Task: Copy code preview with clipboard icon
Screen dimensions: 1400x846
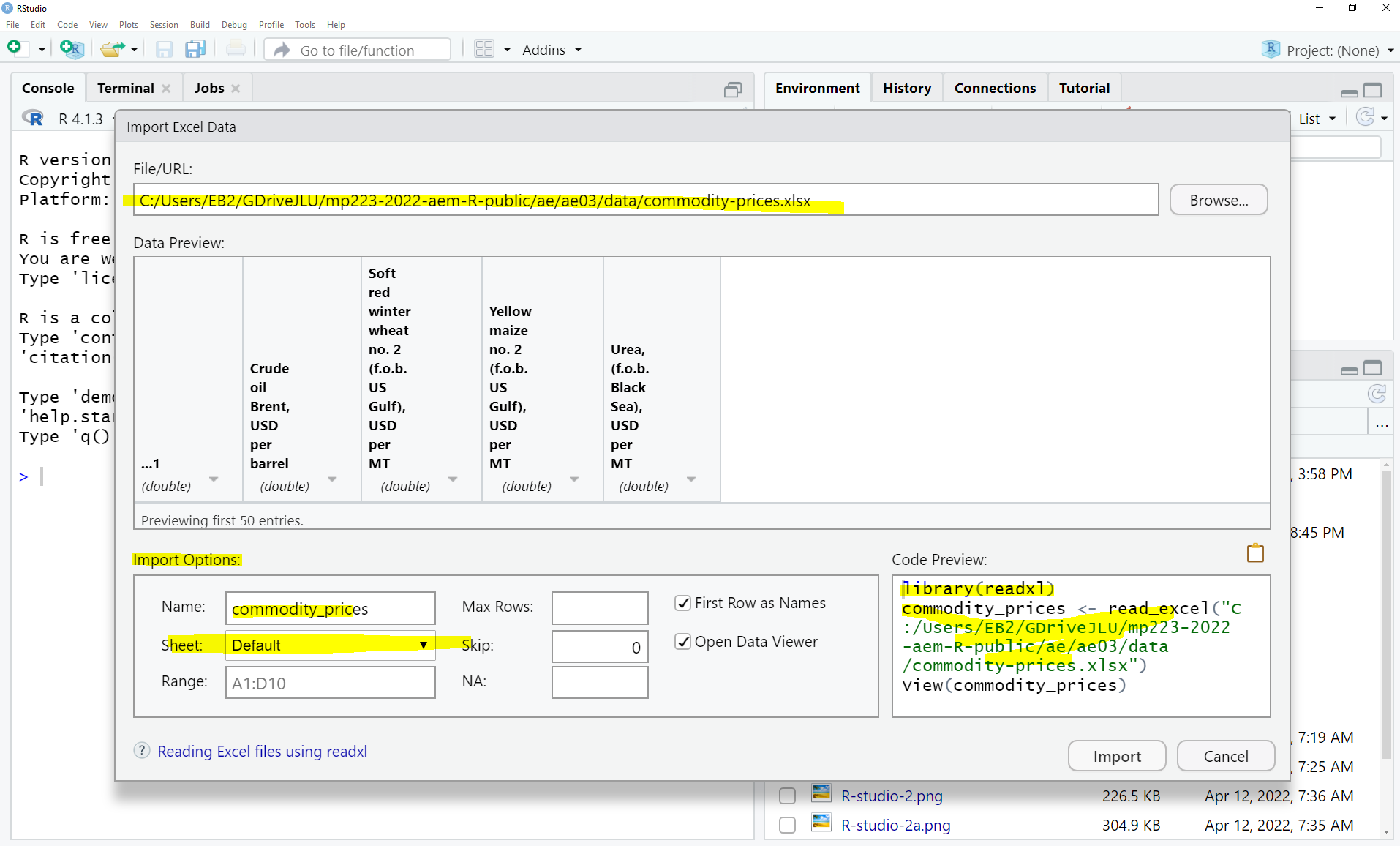Action: click(1255, 553)
